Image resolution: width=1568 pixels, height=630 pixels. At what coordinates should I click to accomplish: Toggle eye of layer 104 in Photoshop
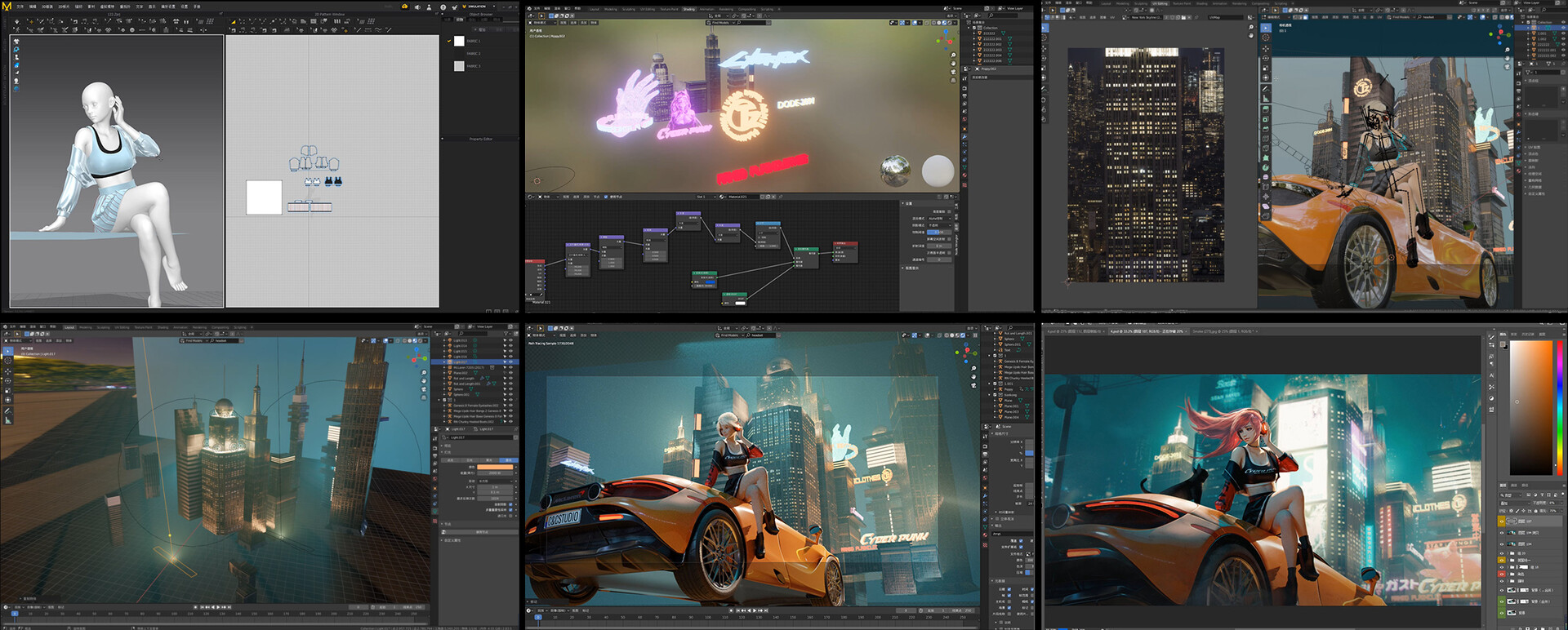pyautogui.click(x=1502, y=543)
